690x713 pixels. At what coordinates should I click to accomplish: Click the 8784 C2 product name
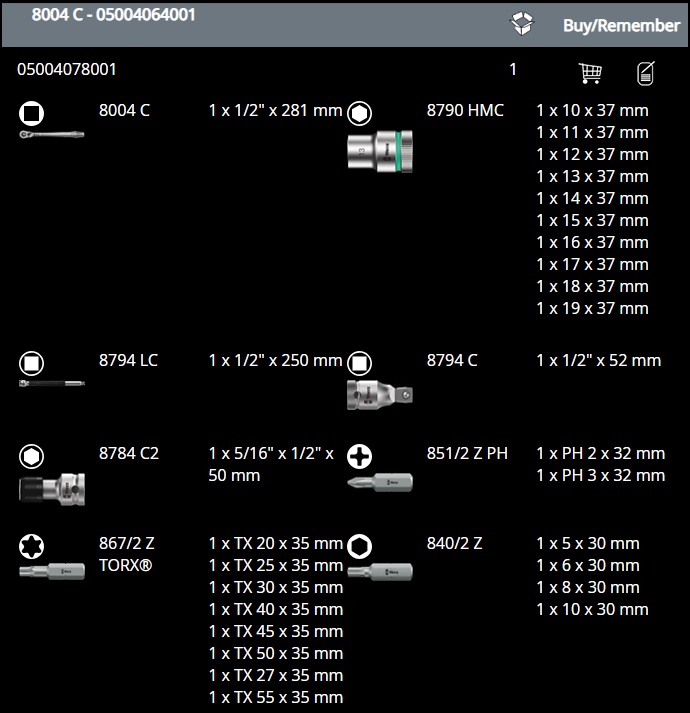pos(129,453)
